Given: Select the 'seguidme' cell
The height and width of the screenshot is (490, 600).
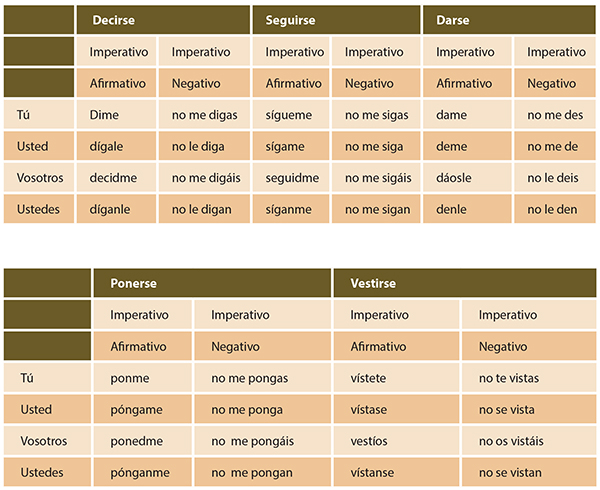Looking at the screenshot, I should 291,178.
